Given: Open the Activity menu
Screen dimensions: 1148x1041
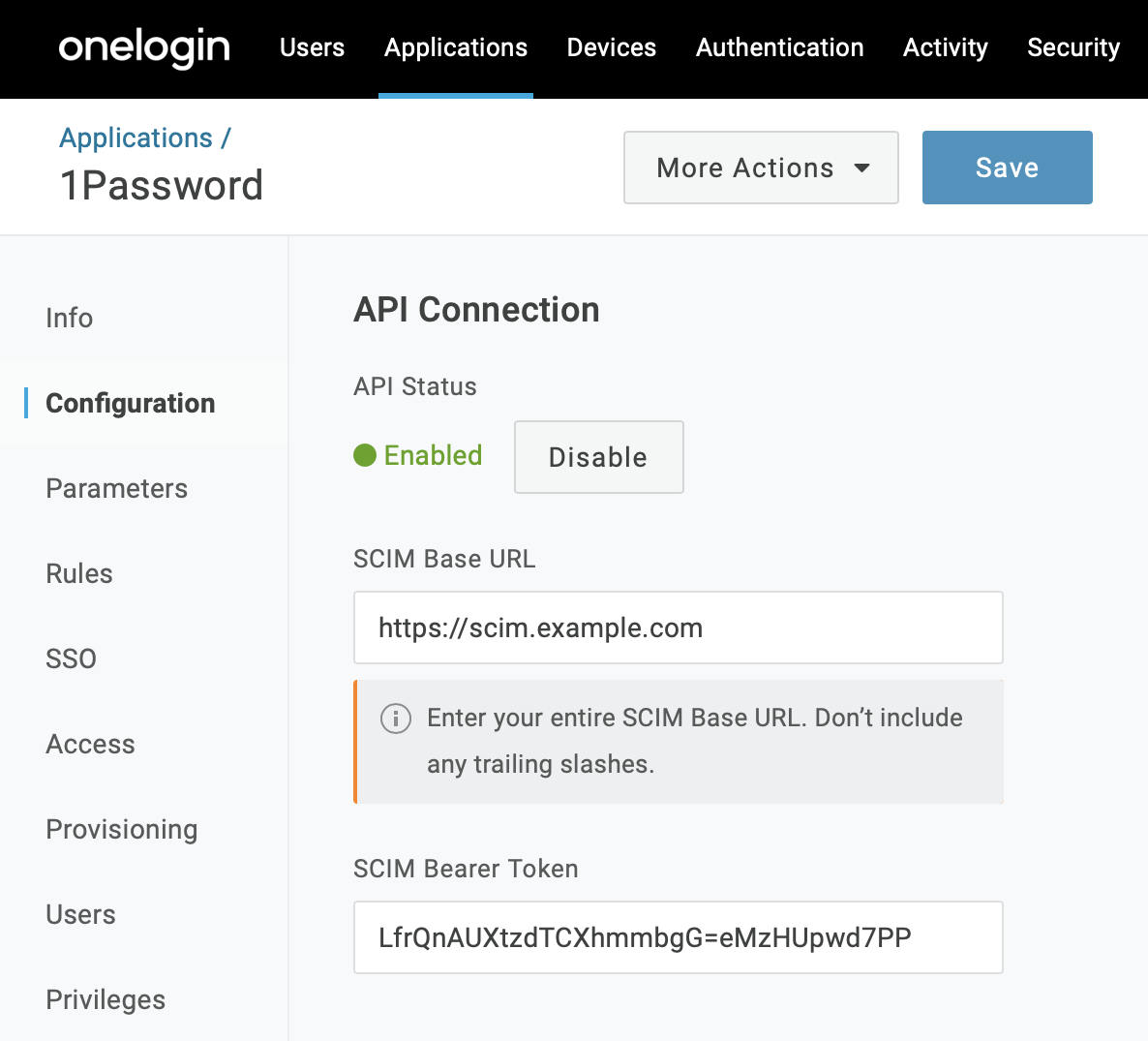Looking at the screenshot, I should [945, 47].
